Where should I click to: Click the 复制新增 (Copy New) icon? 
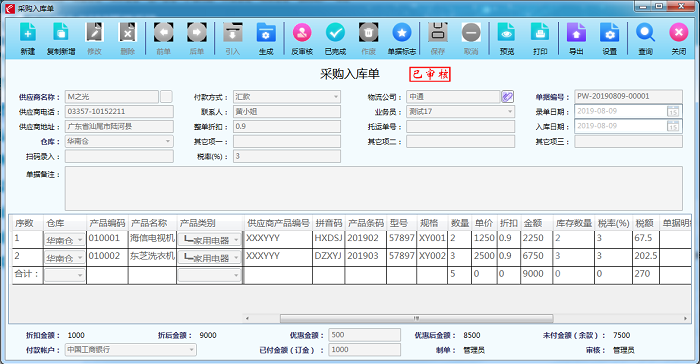pyautogui.click(x=61, y=33)
